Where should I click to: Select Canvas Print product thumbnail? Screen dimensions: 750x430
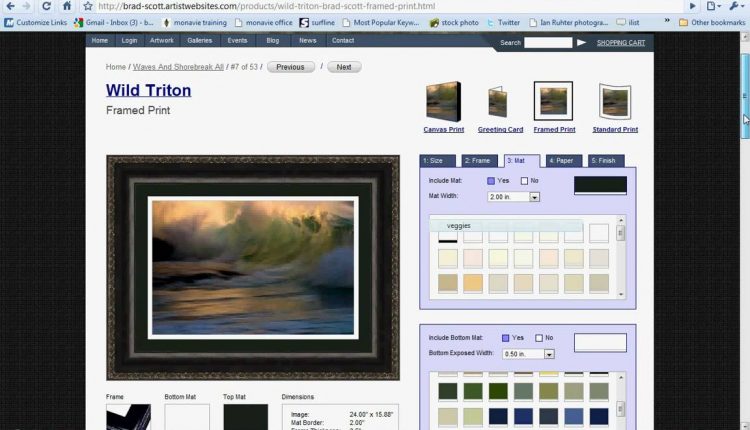(443, 101)
